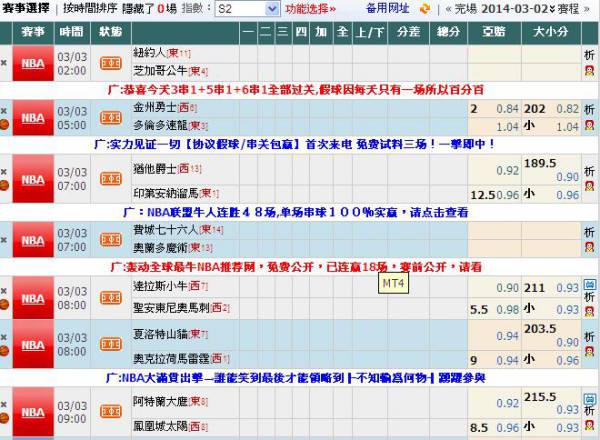This screenshot has width=600, height=440.
Task: Click NBA badge of 阿特蘭大鷹 game
Action: coord(33,412)
